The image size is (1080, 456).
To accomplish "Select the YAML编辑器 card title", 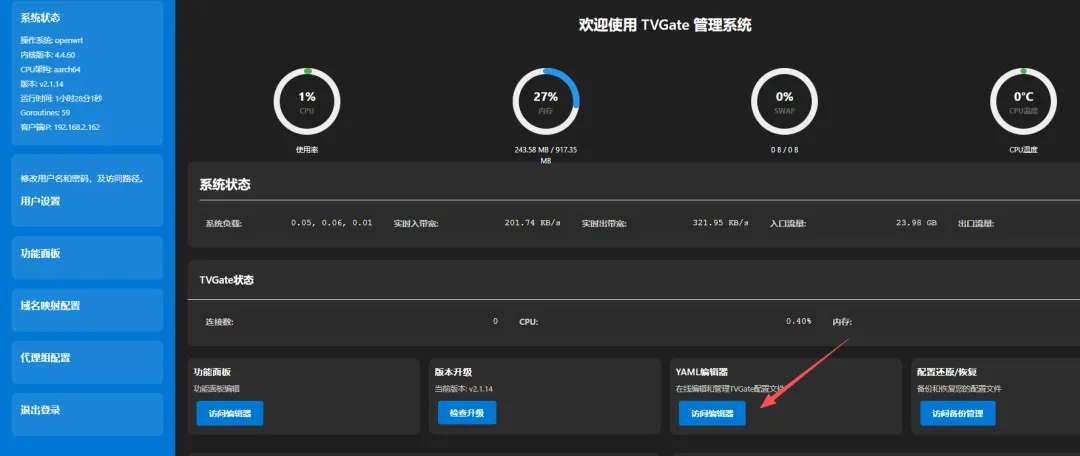I will click(702, 372).
